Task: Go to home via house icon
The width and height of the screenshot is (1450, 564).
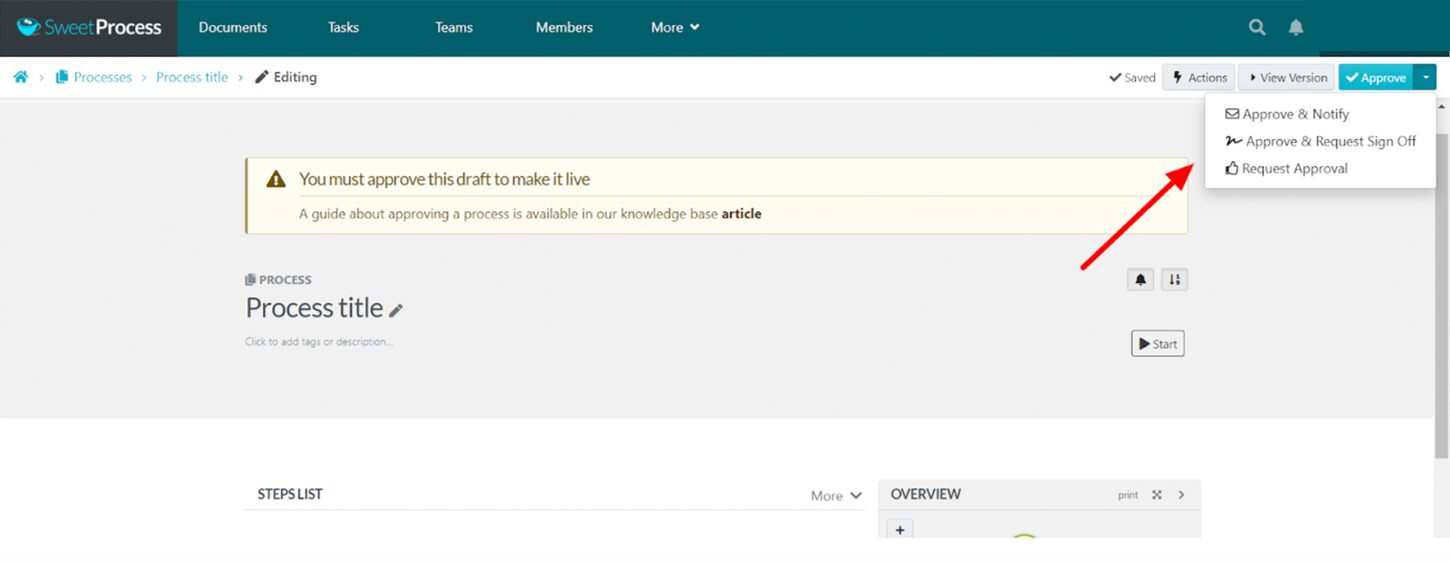Action: [x=20, y=77]
